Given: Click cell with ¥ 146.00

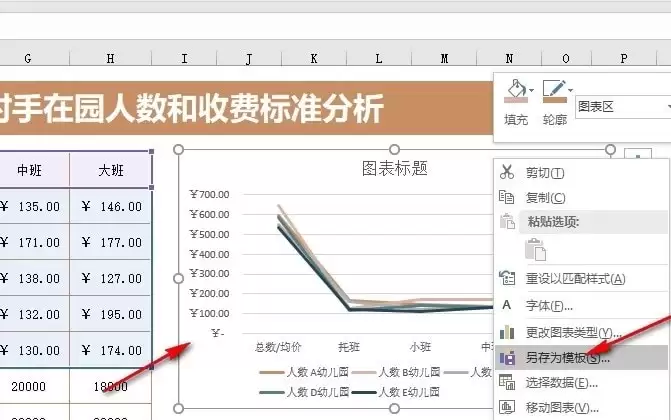Looking at the screenshot, I should pos(111,206).
